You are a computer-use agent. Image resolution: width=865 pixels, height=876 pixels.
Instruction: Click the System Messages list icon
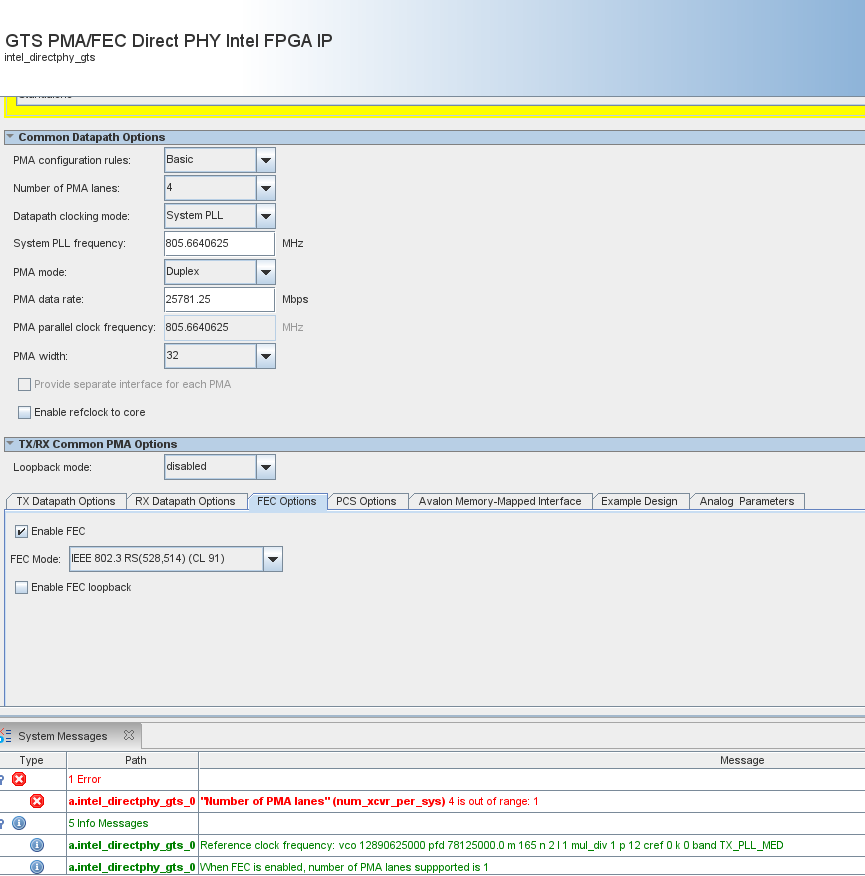[6, 735]
